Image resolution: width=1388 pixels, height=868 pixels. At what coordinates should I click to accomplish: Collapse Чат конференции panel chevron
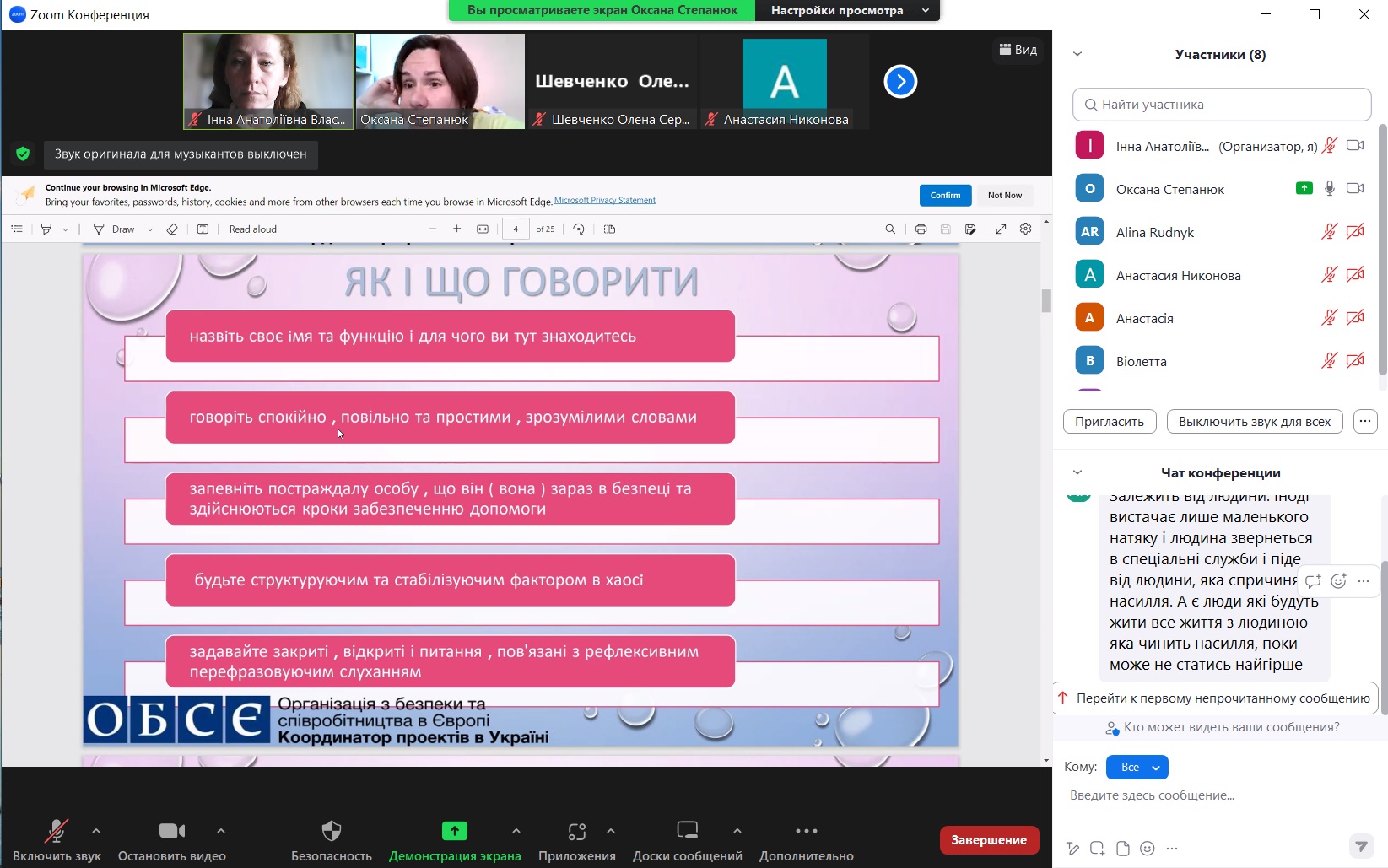point(1077,472)
